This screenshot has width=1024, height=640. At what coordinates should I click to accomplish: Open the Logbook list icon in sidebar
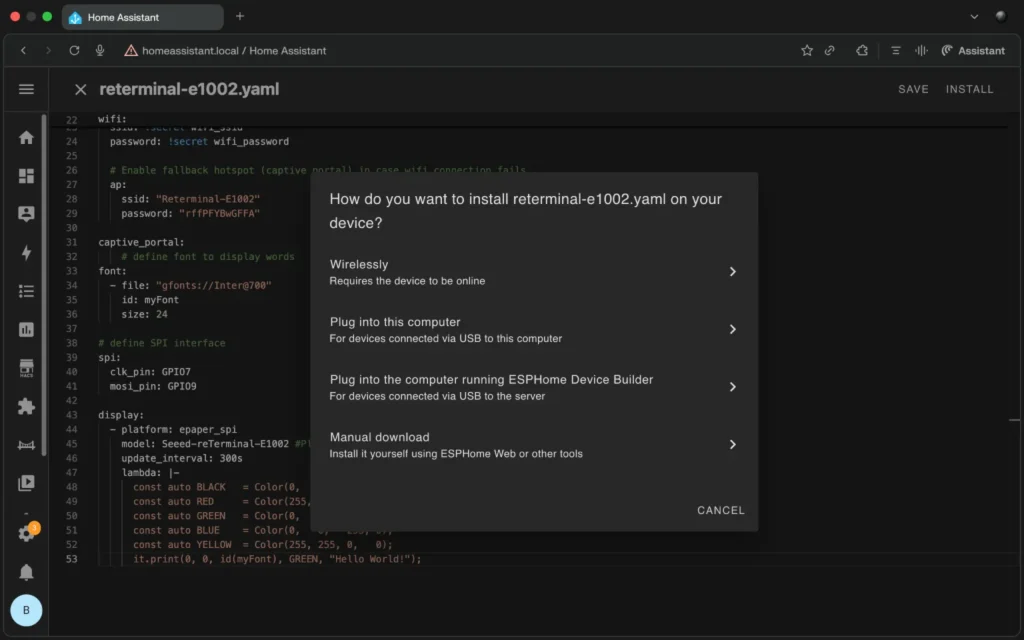[26, 291]
